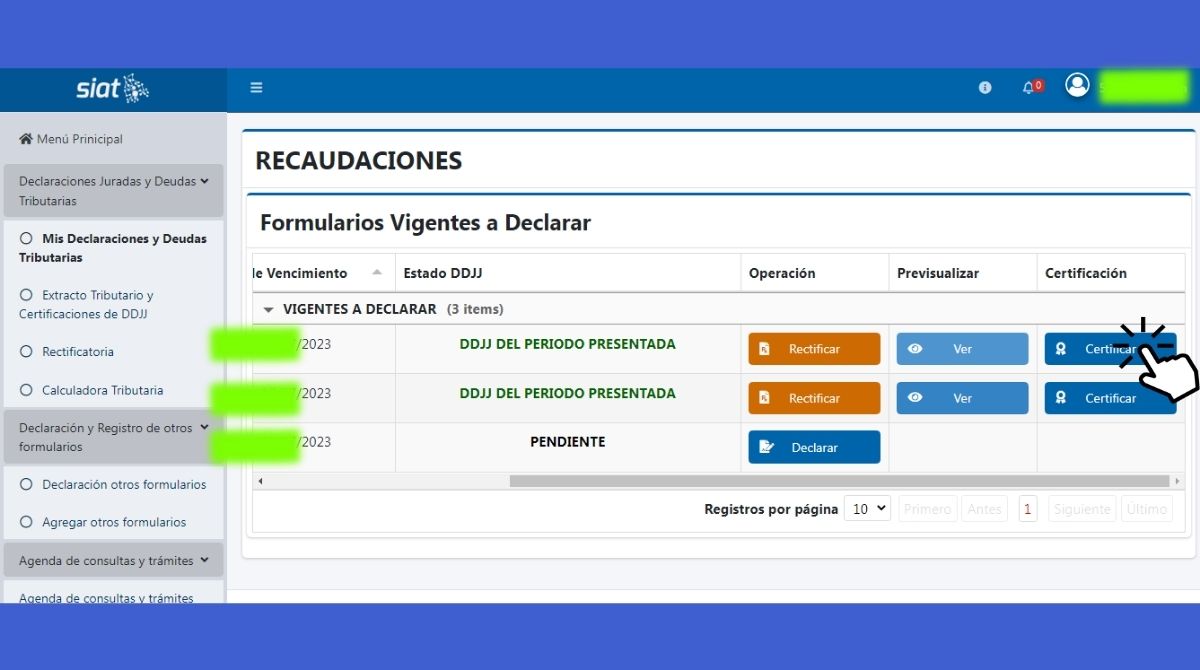This screenshot has width=1200, height=670.
Task: Click the siat logo in header
Action: click(x=112, y=89)
